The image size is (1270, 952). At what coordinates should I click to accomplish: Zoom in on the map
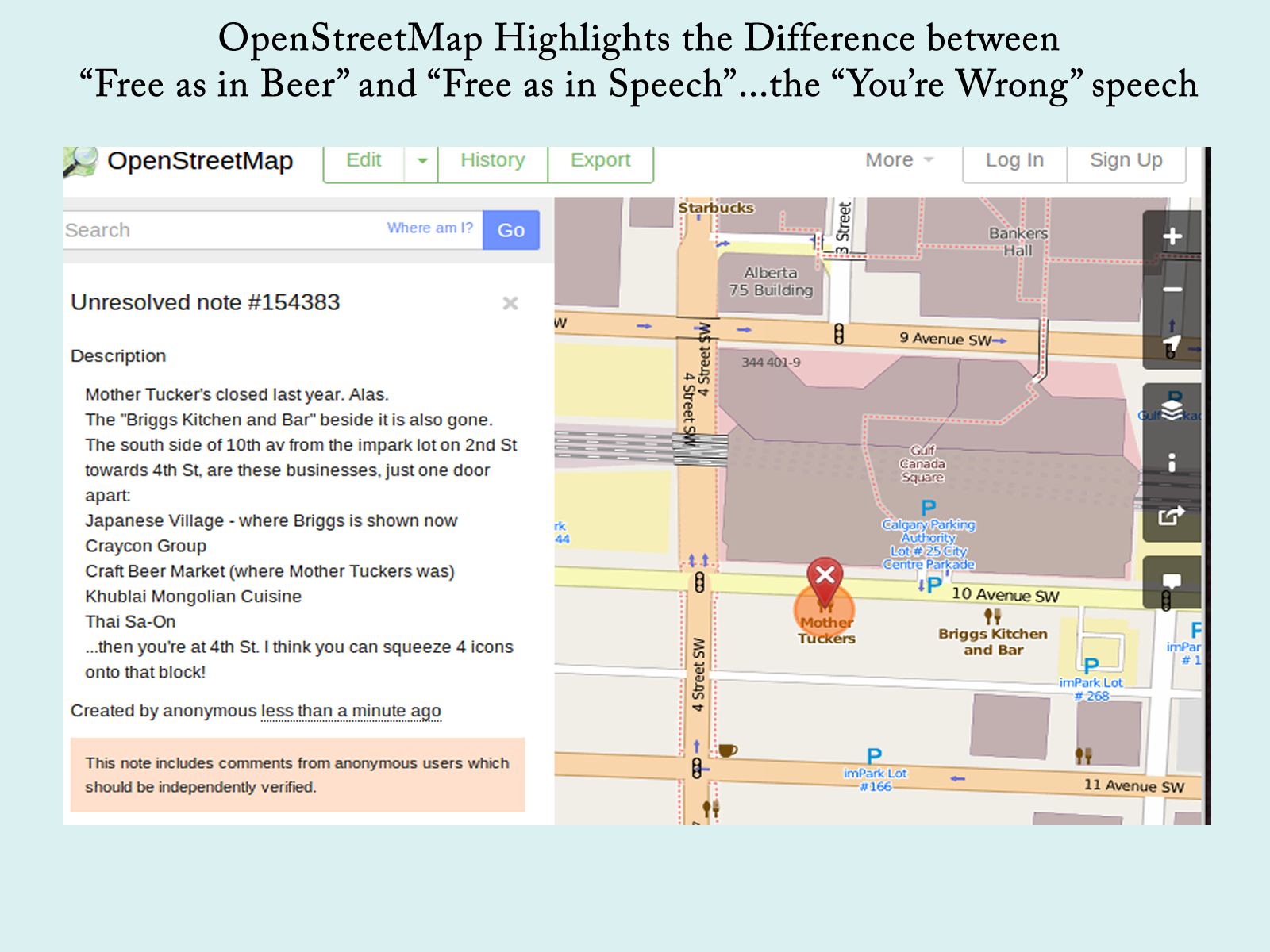pyautogui.click(x=1172, y=236)
